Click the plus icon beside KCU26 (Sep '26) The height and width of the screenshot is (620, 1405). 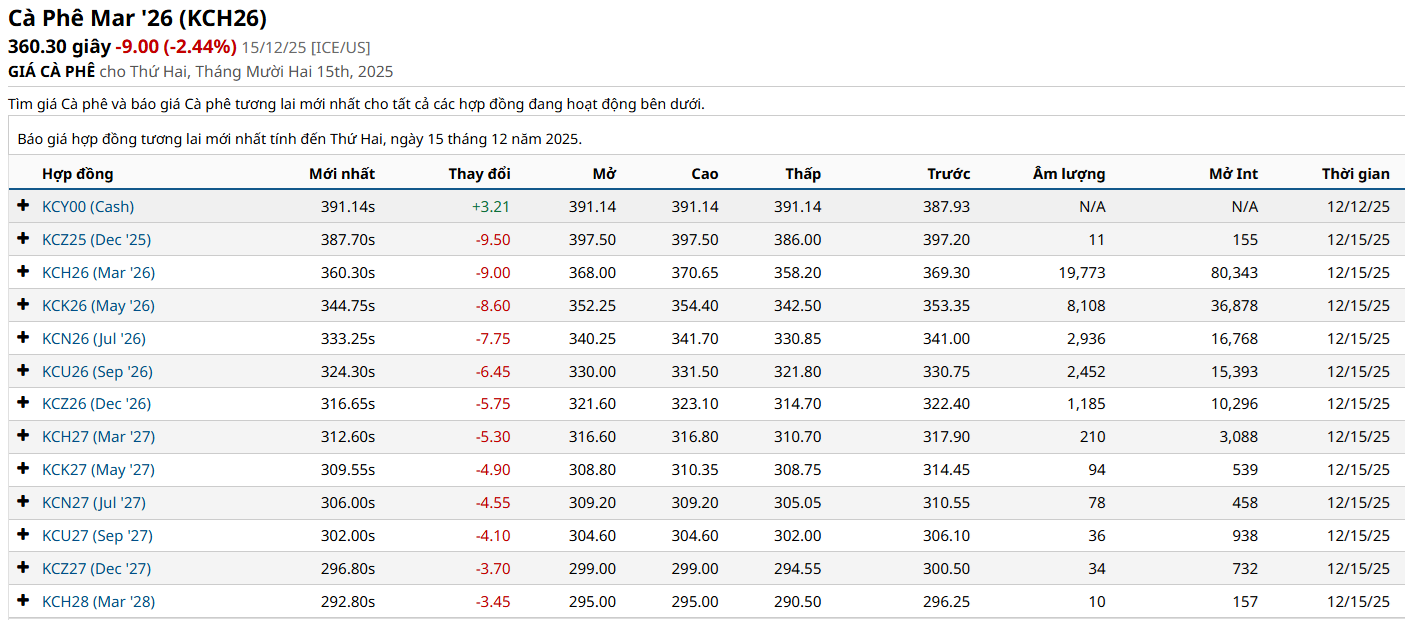(x=24, y=371)
